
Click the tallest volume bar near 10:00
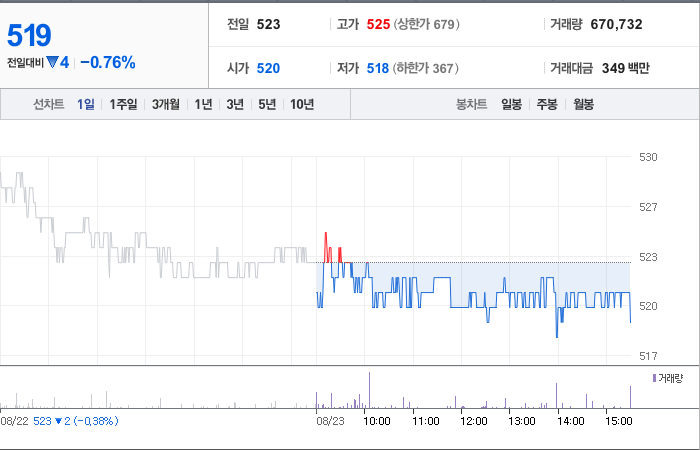click(x=369, y=390)
